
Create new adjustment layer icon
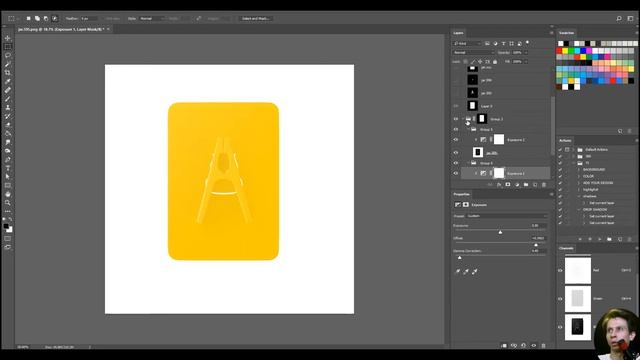click(x=517, y=184)
